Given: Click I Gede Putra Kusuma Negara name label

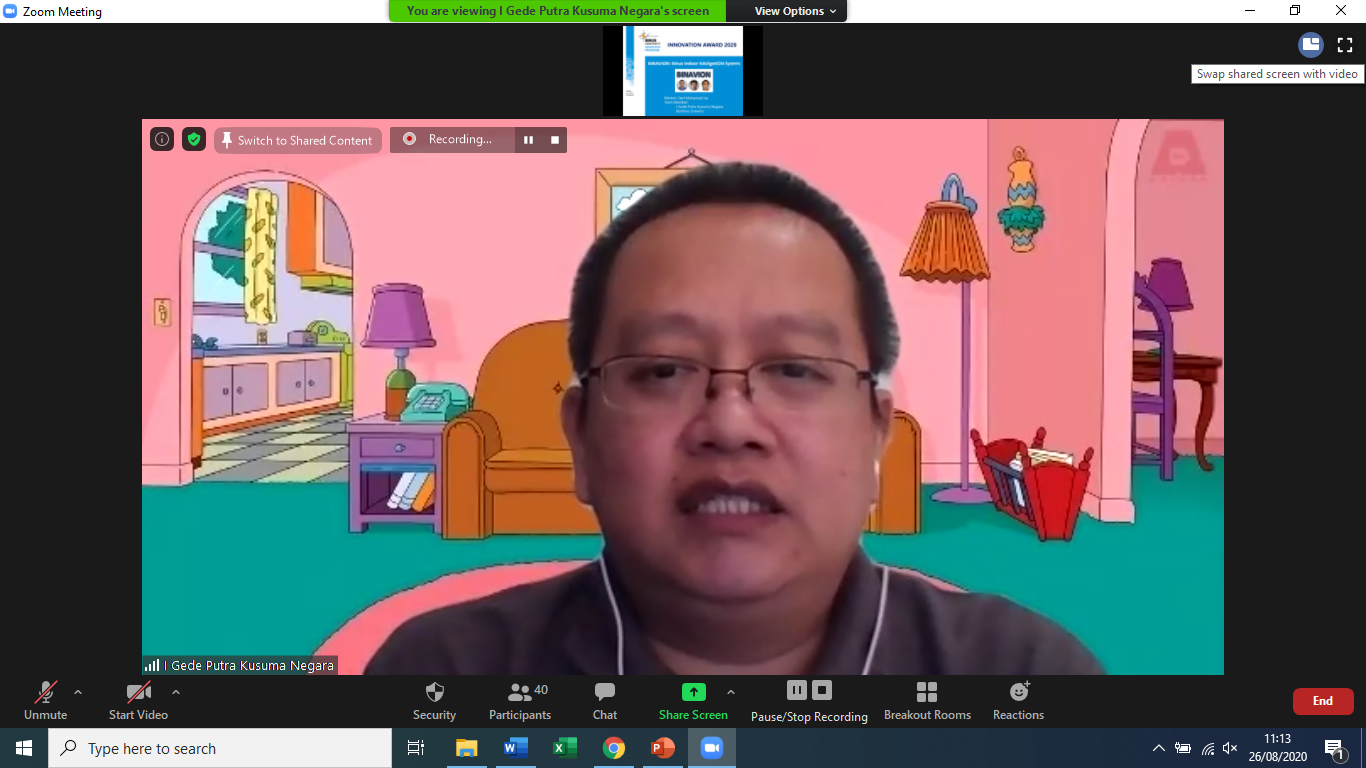Looking at the screenshot, I should click(x=249, y=665).
